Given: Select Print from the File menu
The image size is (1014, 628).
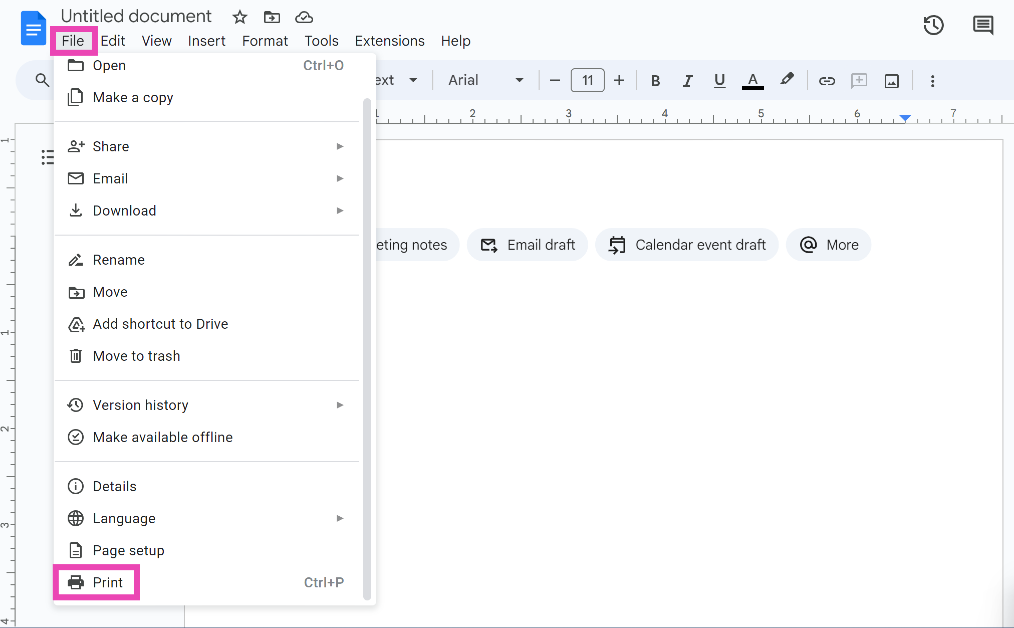Looking at the screenshot, I should tap(108, 582).
